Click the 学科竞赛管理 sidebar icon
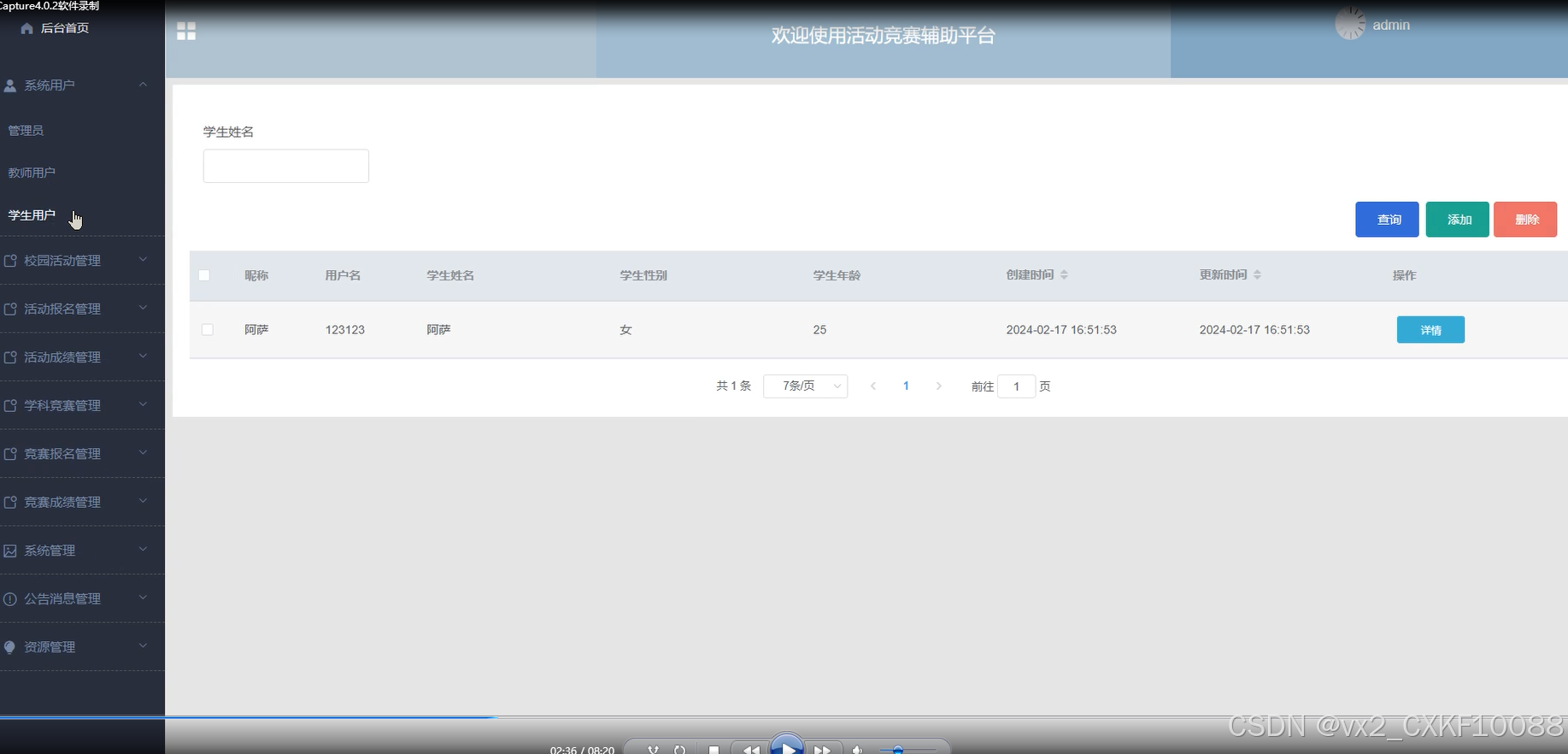The image size is (1568, 754). [10, 405]
